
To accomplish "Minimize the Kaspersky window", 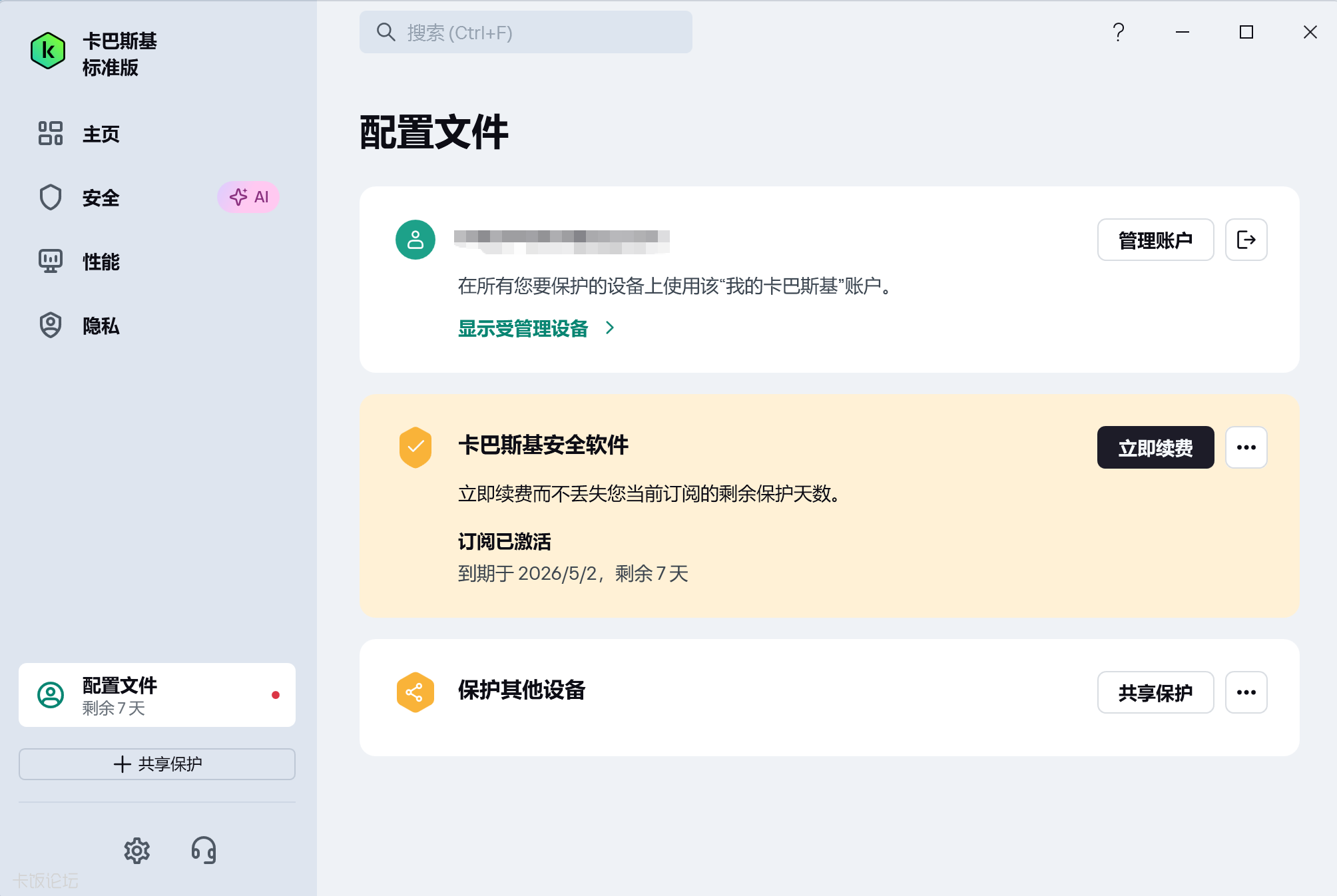I will pyautogui.click(x=1183, y=32).
